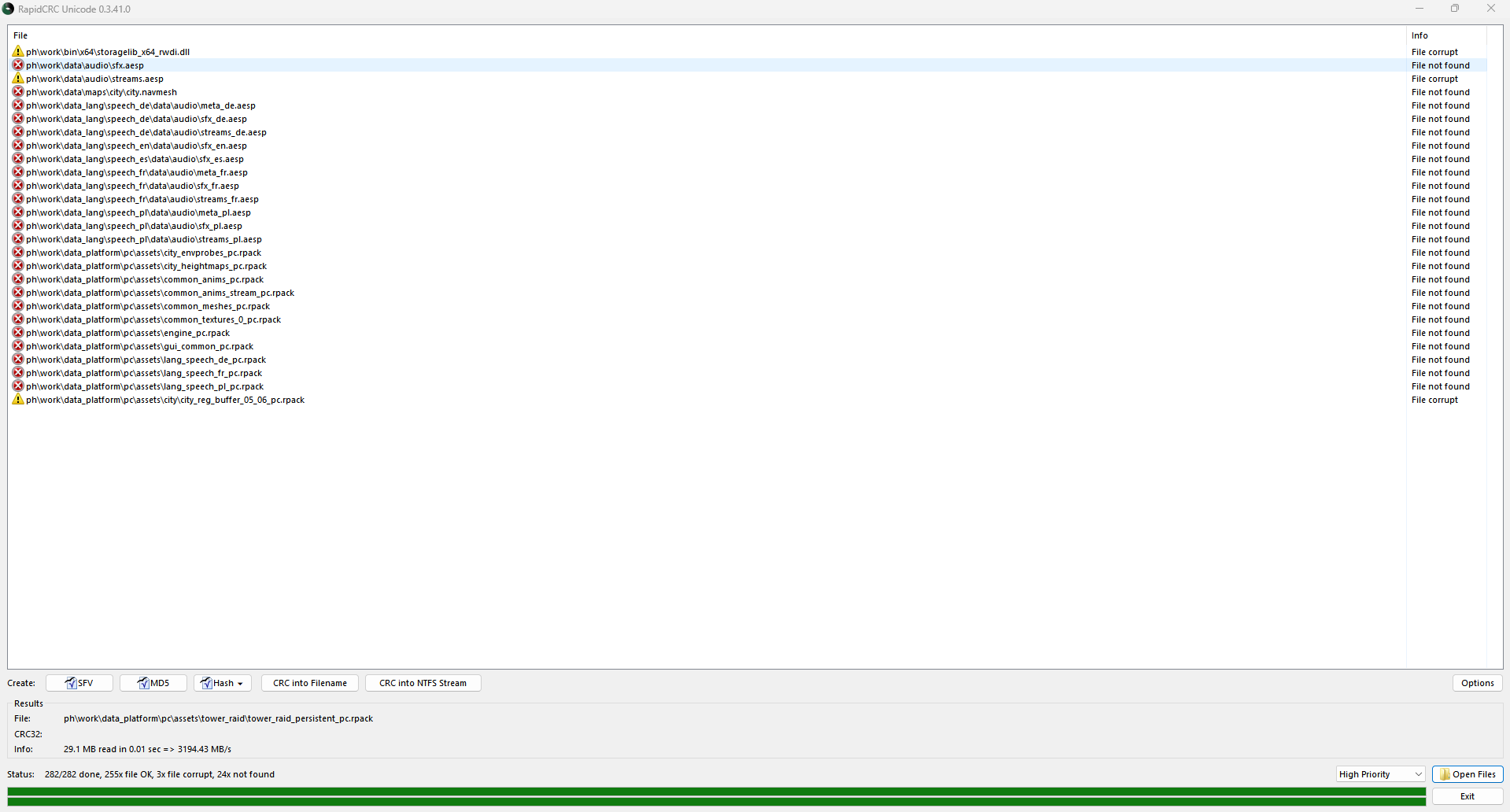This screenshot has width=1510, height=812.
Task: Create an MD5 checksum file
Action: click(153, 683)
